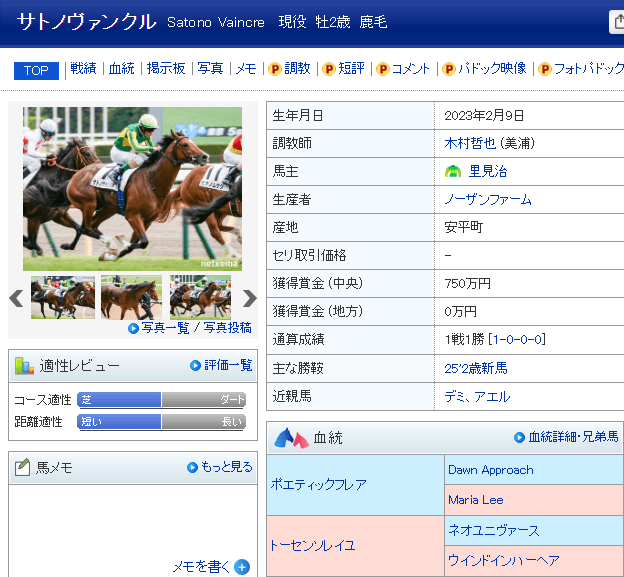The width and height of the screenshot is (624, 577).
Task: Open the 掲示板 tab
Action: tap(166, 68)
